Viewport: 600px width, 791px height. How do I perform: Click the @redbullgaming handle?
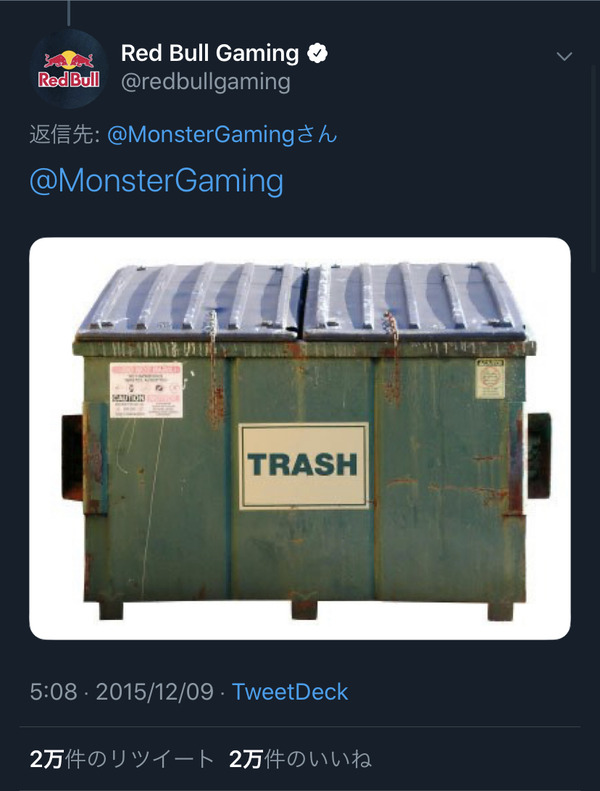[x=206, y=82]
